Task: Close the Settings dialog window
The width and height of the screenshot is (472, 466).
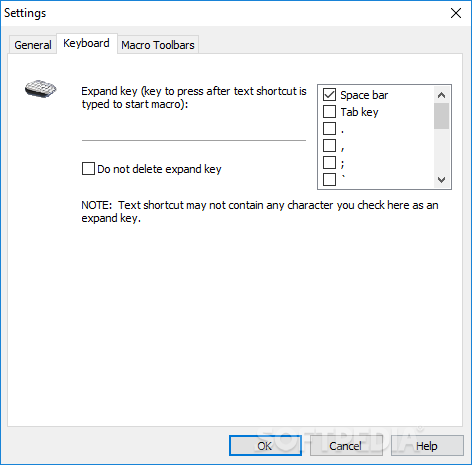Action: tap(456, 13)
